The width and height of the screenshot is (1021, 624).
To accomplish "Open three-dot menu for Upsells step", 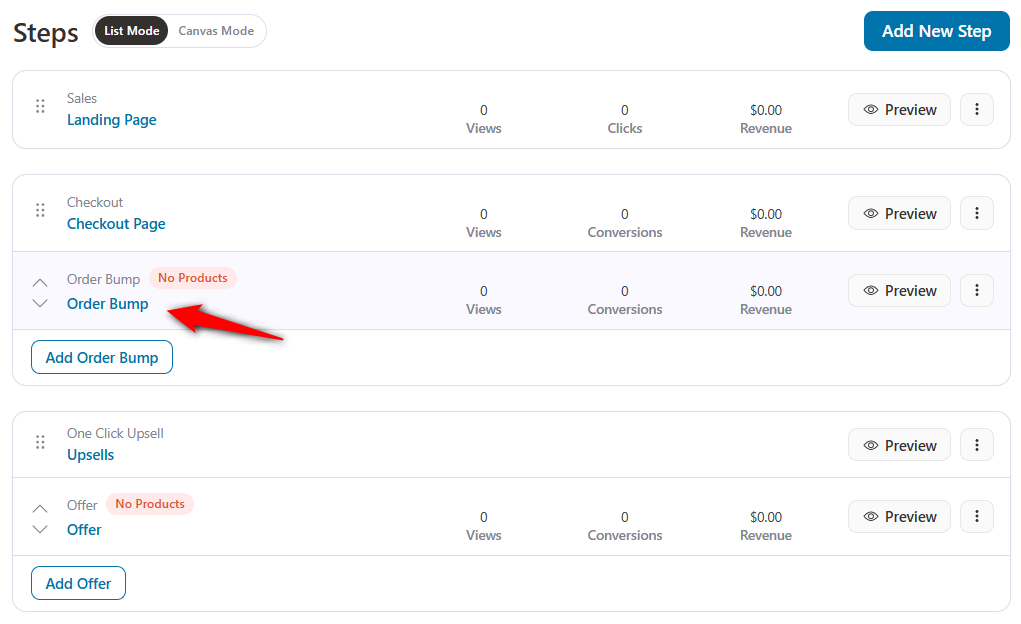I will point(977,446).
